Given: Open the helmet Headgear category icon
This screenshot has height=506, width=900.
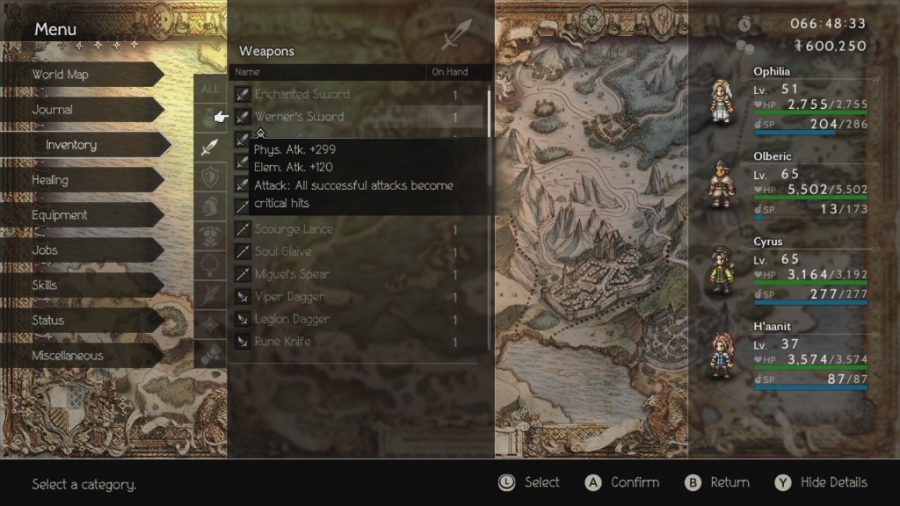Looking at the screenshot, I should pos(210,207).
